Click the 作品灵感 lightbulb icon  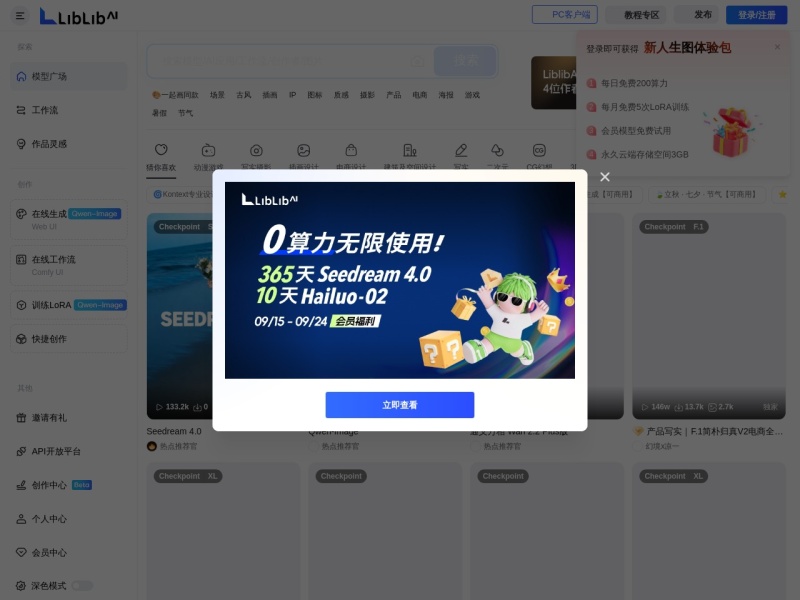[21, 144]
